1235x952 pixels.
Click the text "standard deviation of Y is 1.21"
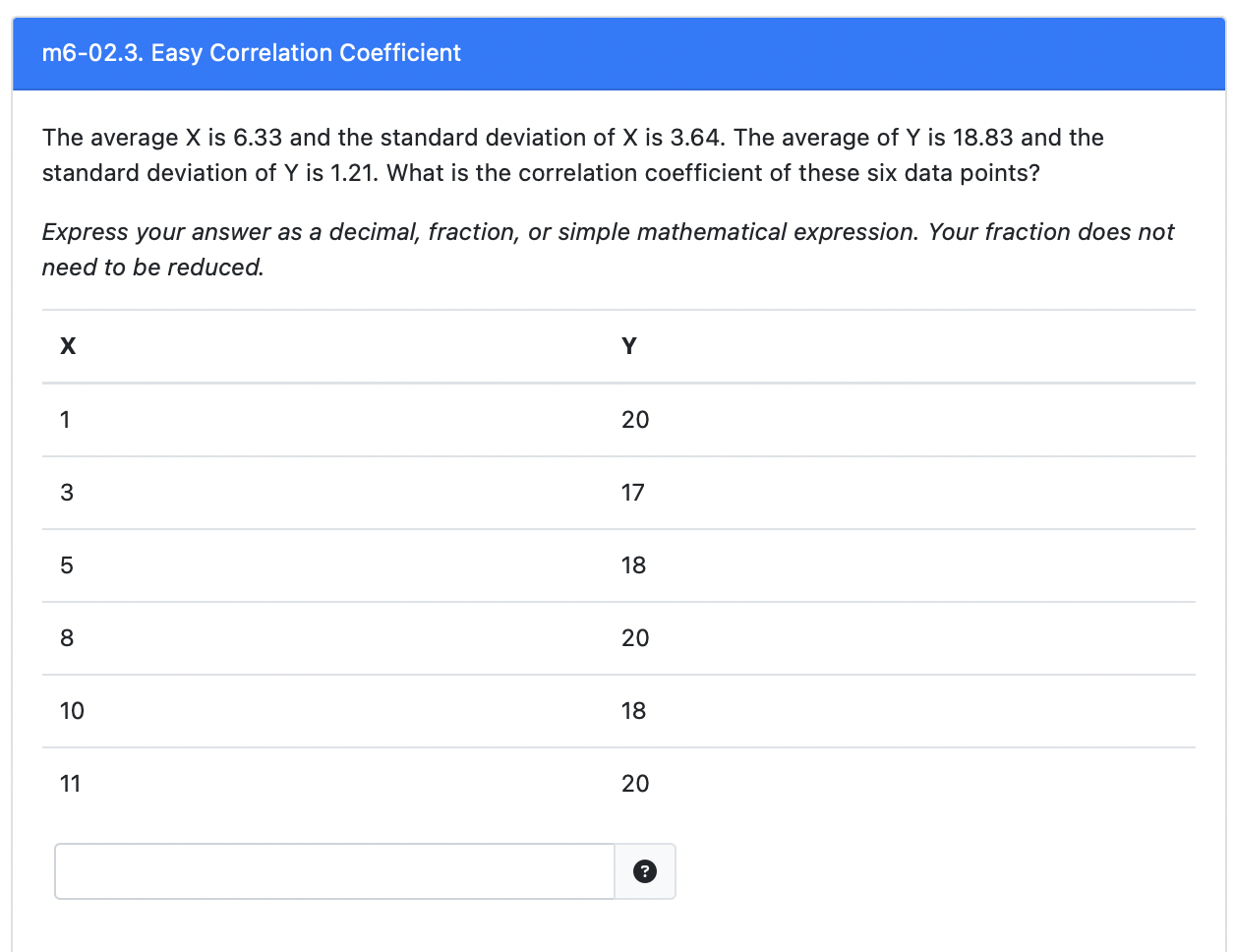tap(210, 173)
